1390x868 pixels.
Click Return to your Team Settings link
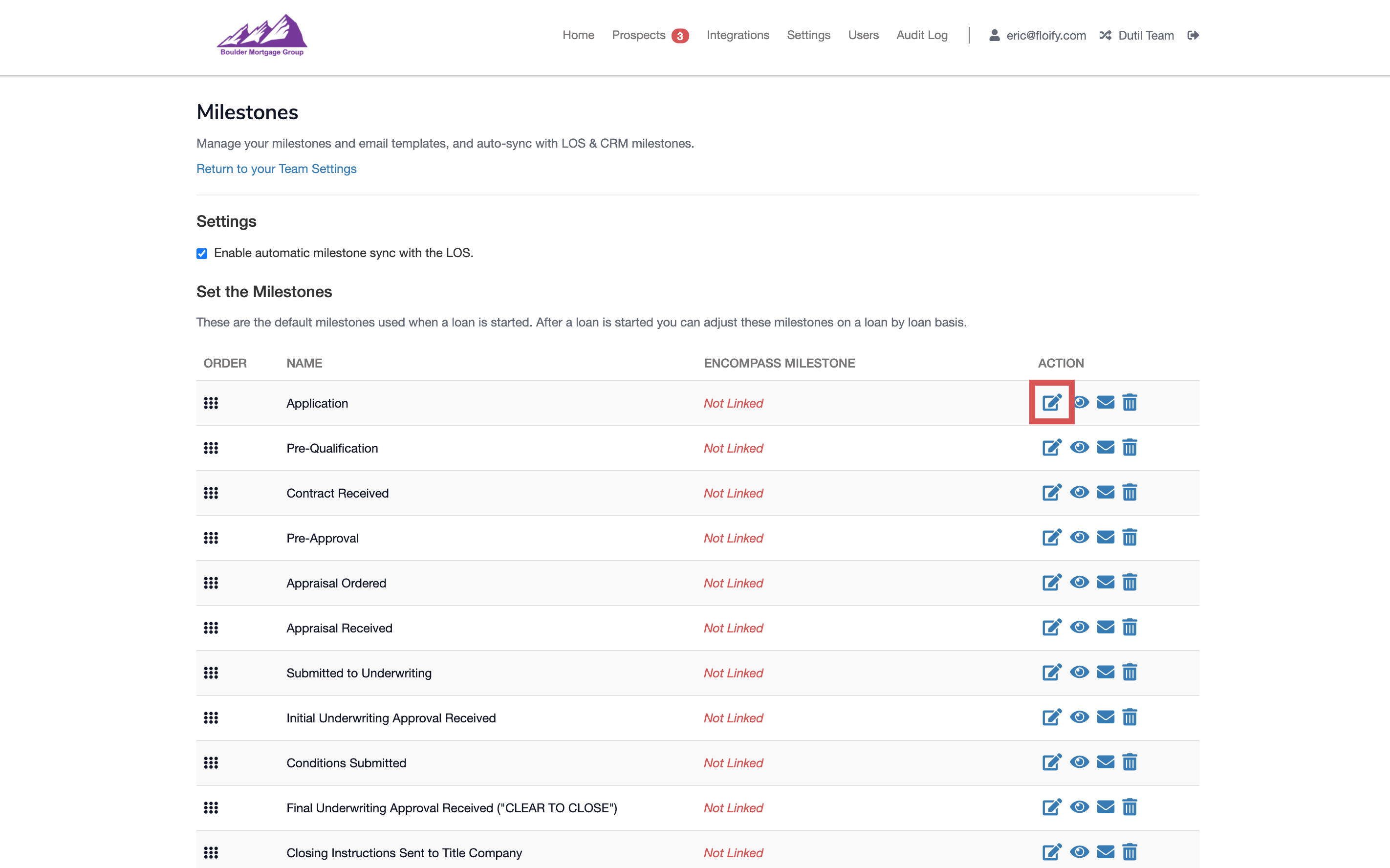[x=276, y=169]
